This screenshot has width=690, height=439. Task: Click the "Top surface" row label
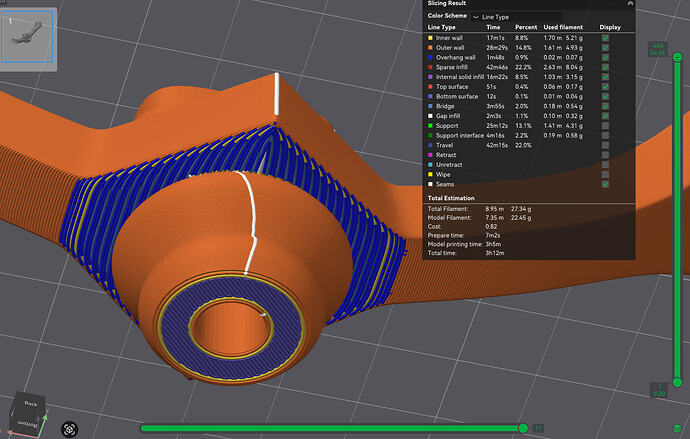click(x=452, y=87)
